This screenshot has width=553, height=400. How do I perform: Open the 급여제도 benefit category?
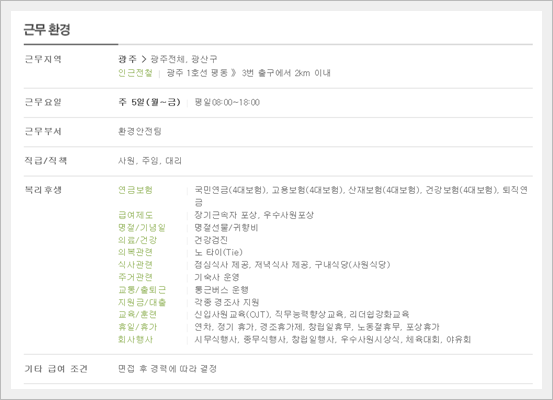coord(135,215)
